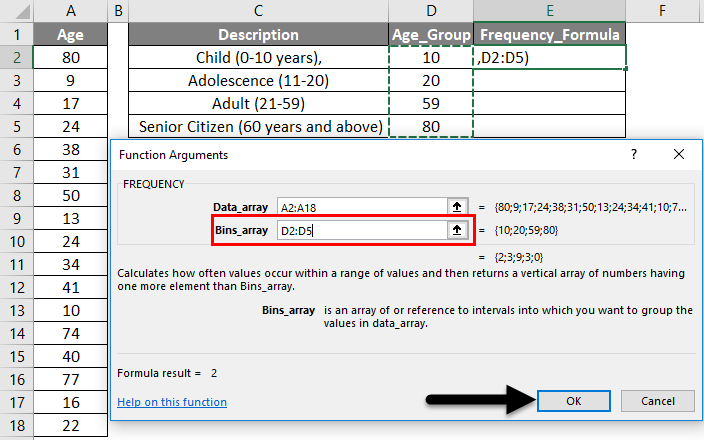Click the dialog help question mark icon
Viewport: 704px width, 440px height.
click(633, 155)
